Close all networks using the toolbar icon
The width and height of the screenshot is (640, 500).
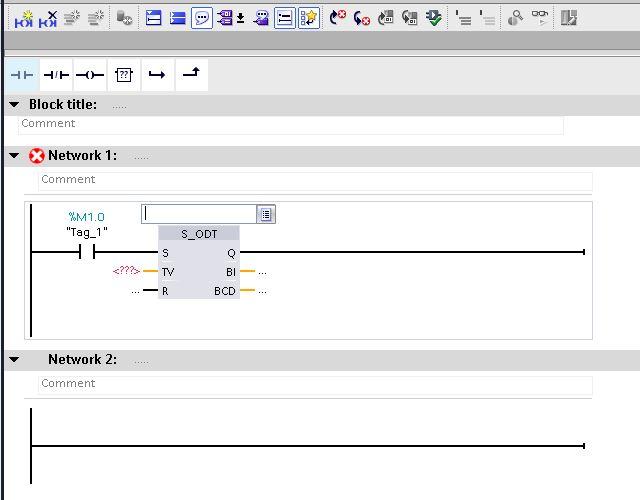coord(178,18)
